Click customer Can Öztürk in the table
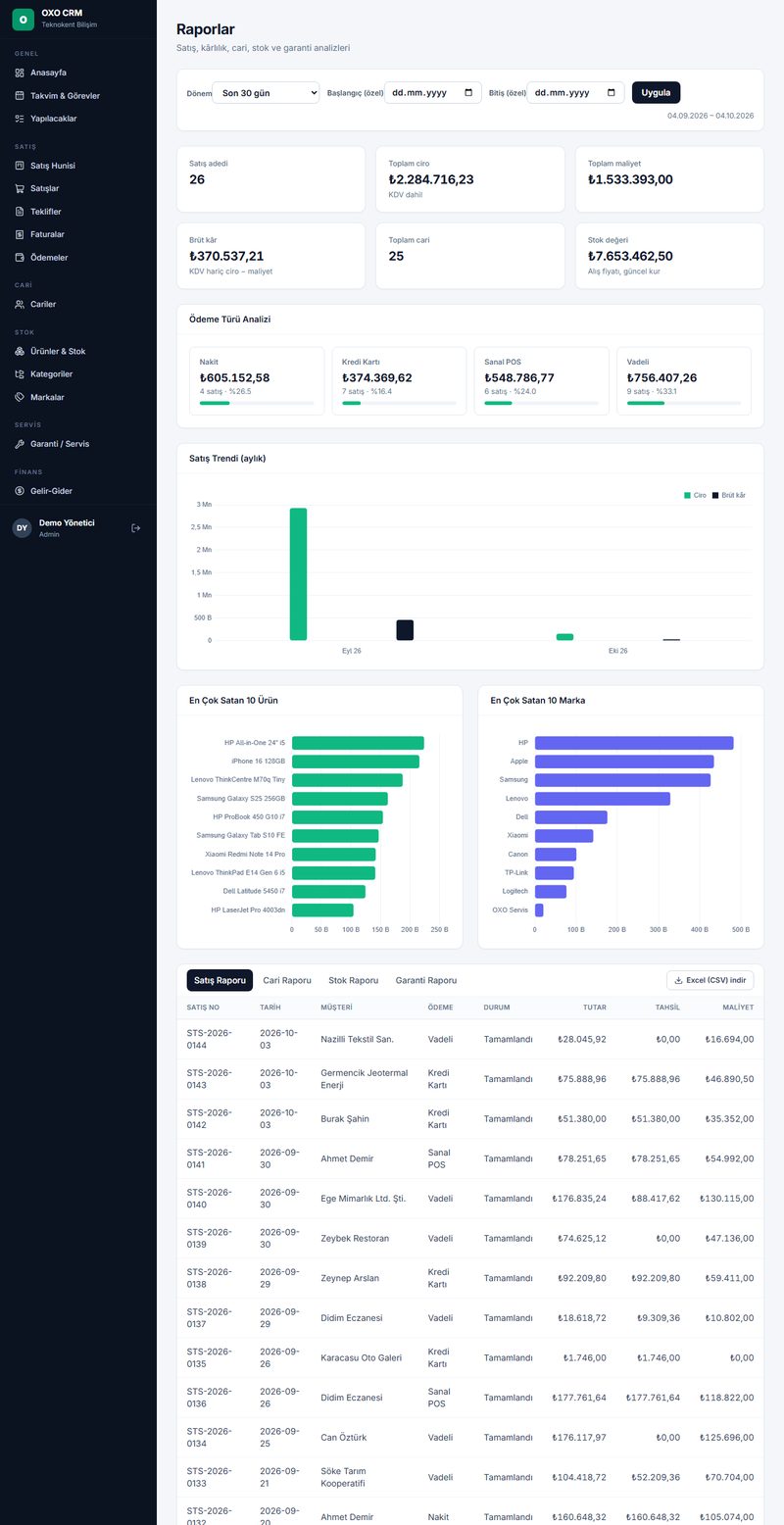Screen dimensions: 784x1525 pyautogui.click(x=343, y=1438)
